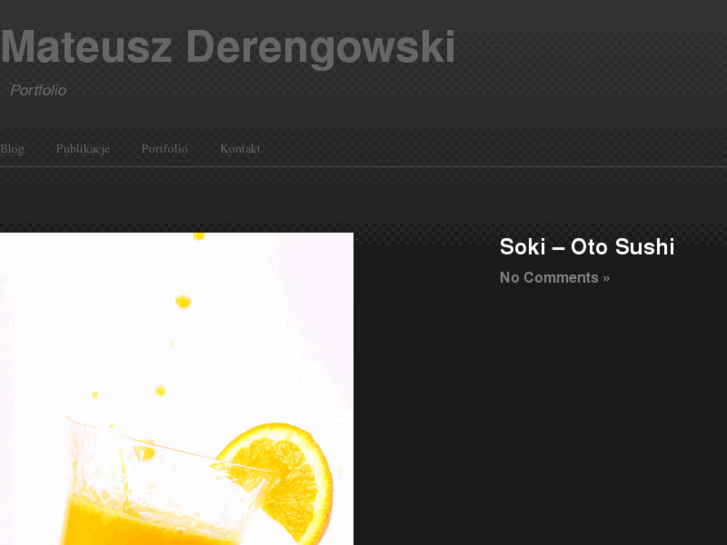This screenshot has width=727, height=545.
Task: Click the word Sushi in the post heading
Action: click(645, 247)
